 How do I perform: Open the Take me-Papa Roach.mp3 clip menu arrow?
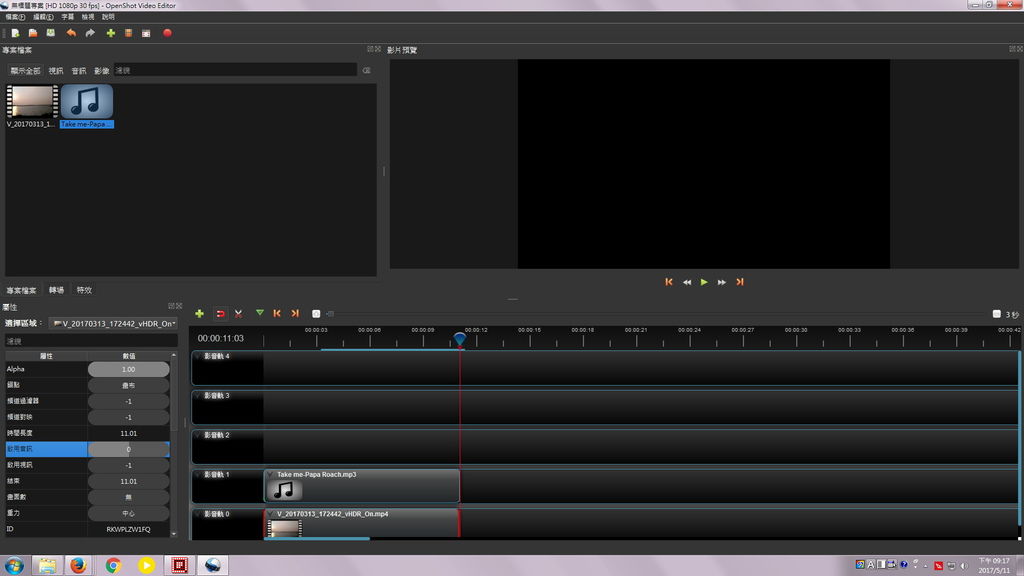click(270, 475)
